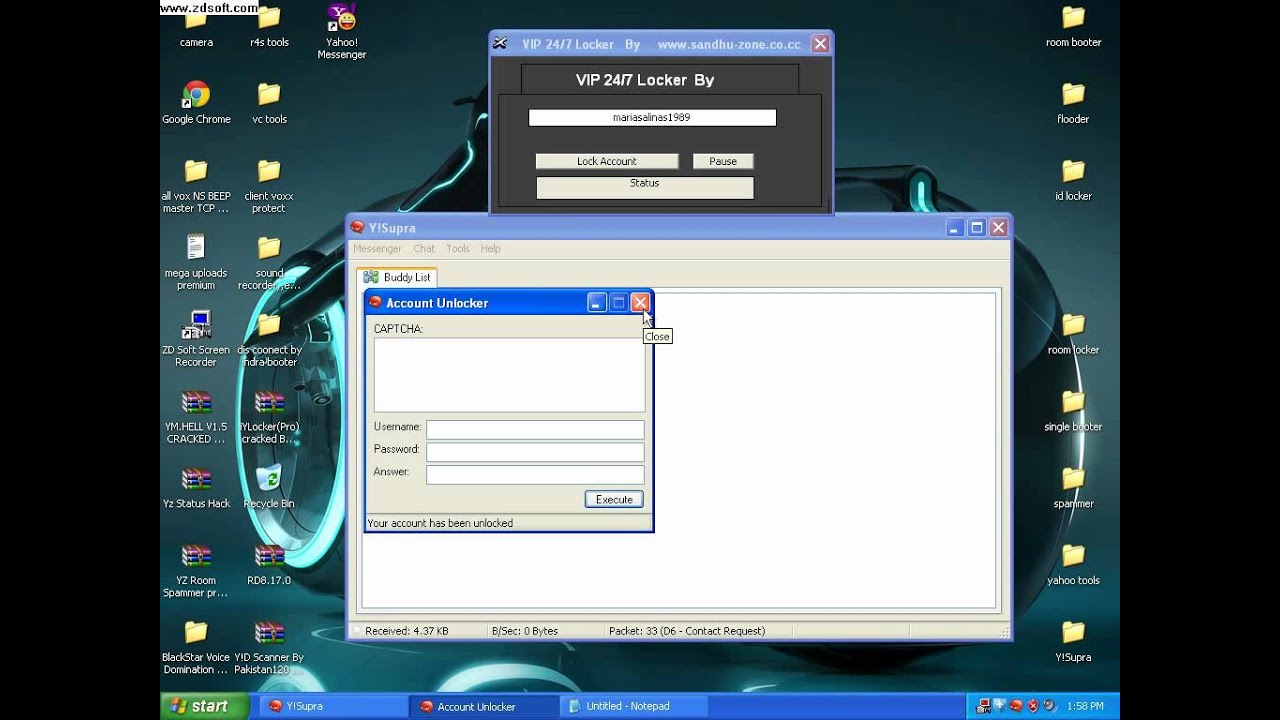Open the room booter folder
The height and width of the screenshot is (720, 1280).
(x=1073, y=27)
